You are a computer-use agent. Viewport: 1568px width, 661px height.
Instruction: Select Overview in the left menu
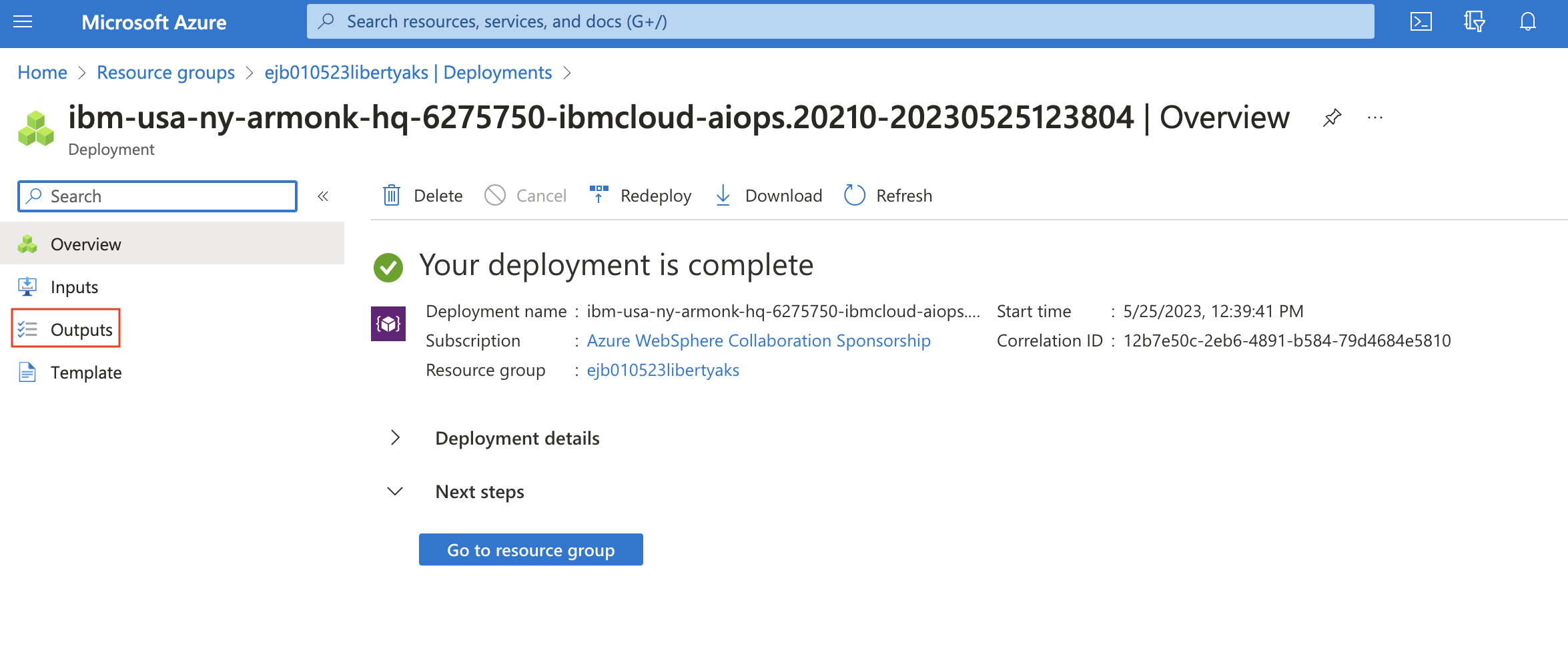tap(172, 244)
